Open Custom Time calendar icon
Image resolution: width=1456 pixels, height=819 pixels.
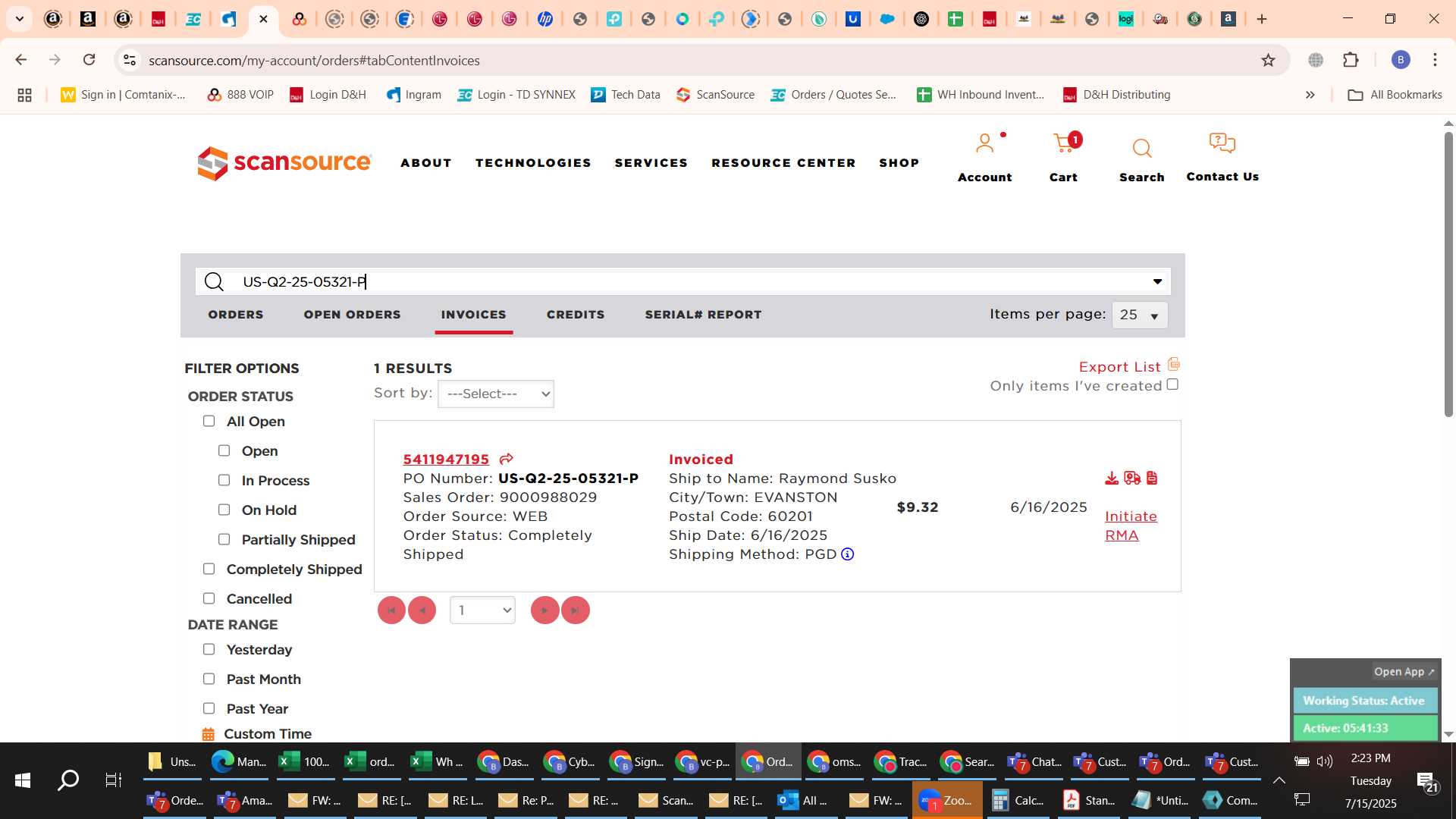[x=208, y=734]
